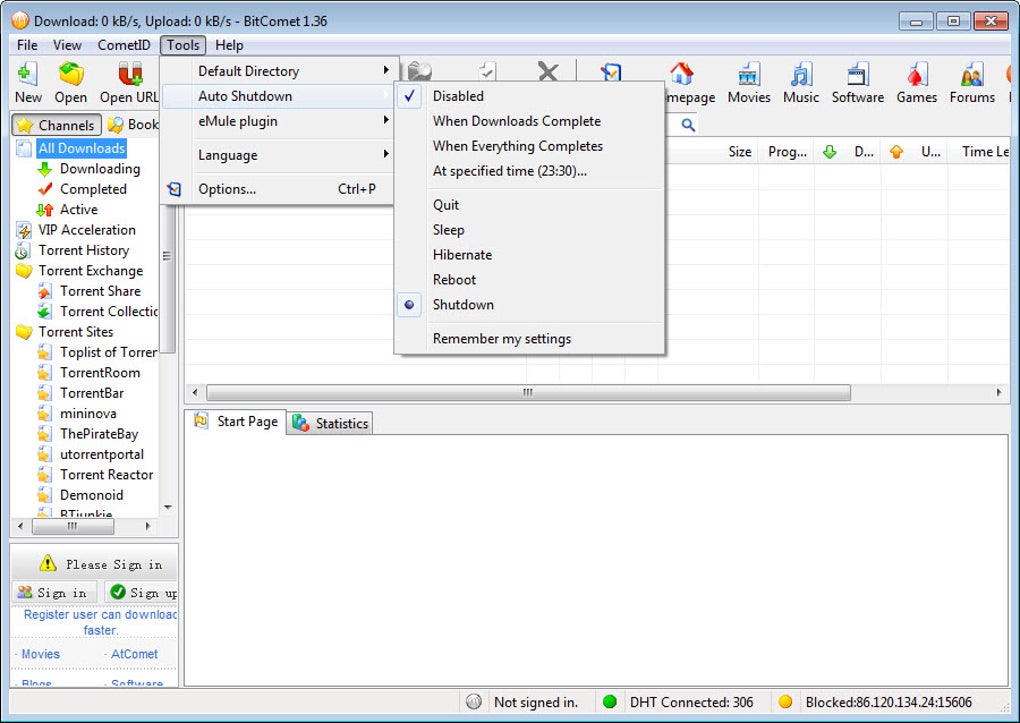Select the Quit action
This screenshot has width=1020, height=723.
[x=530, y=204]
